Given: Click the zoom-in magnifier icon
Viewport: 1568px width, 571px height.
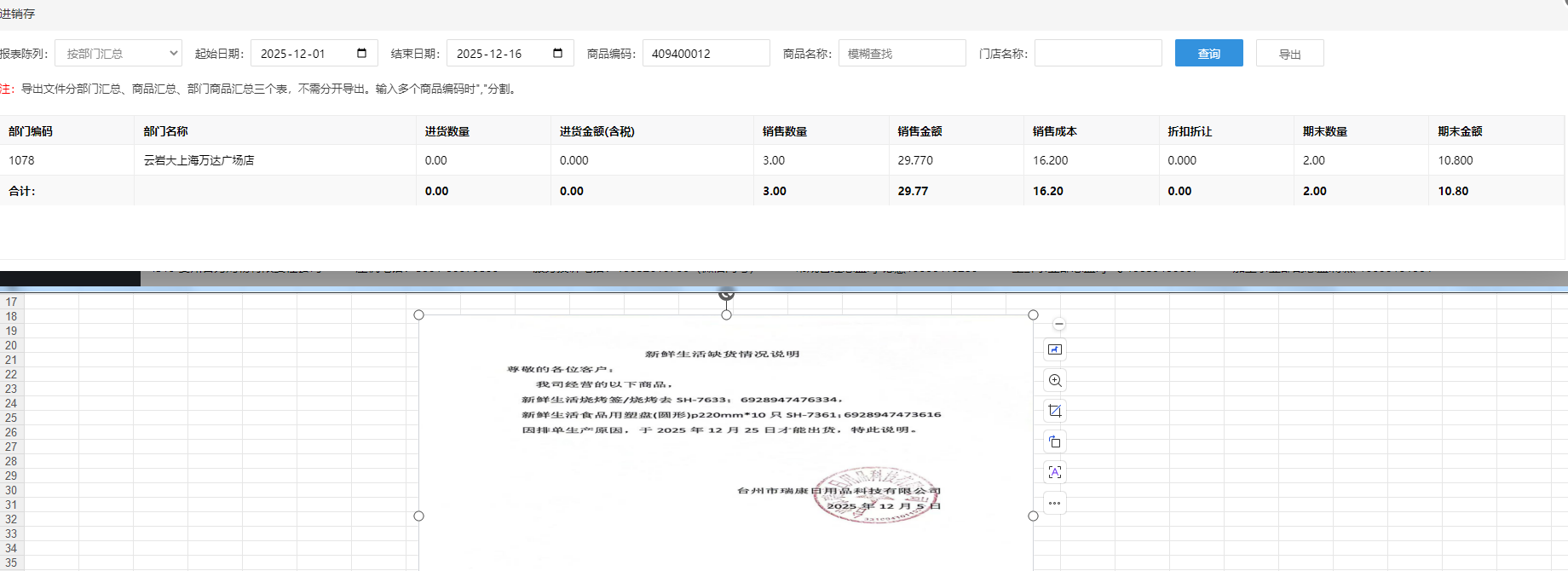Looking at the screenshot, I should coord(1055,380).
